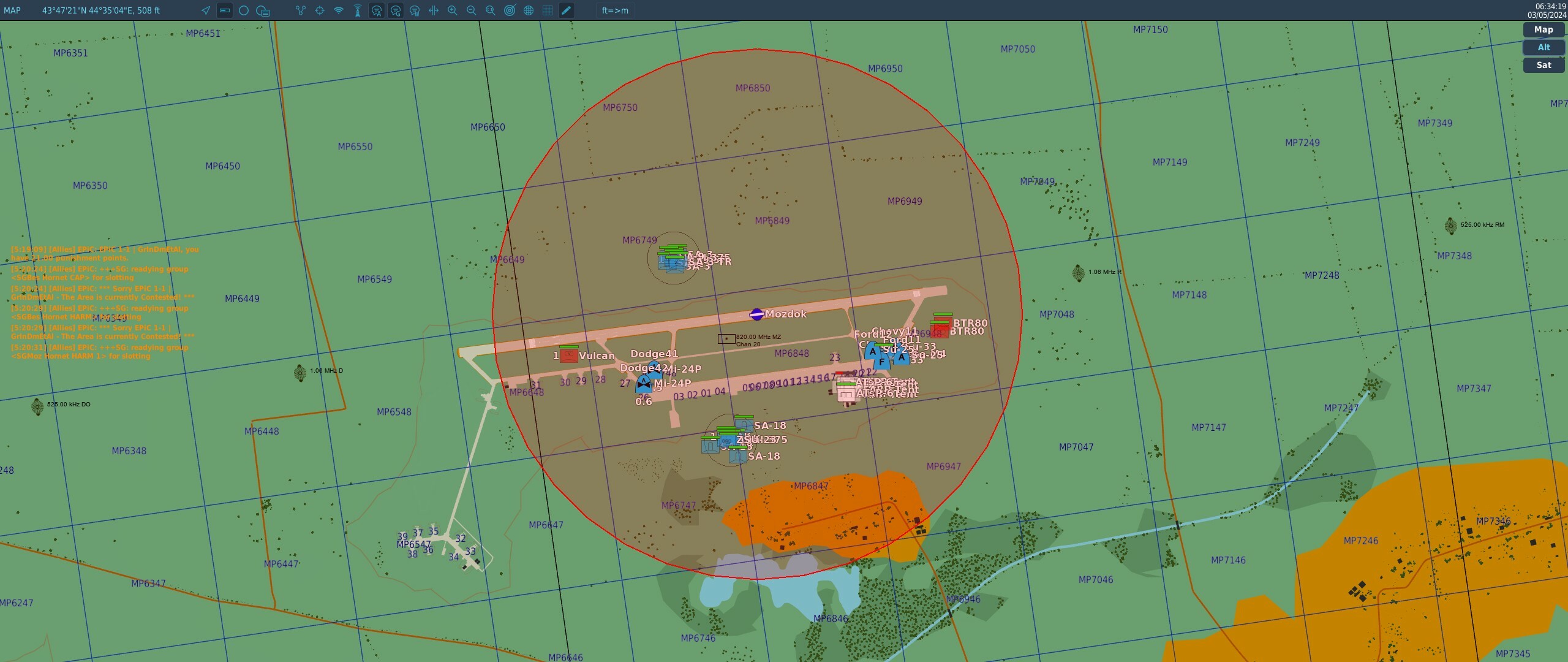The height and width of the screenshot is (662, 1568).
Task: Click the globe icon in toolbar
Action: (529, 10)
